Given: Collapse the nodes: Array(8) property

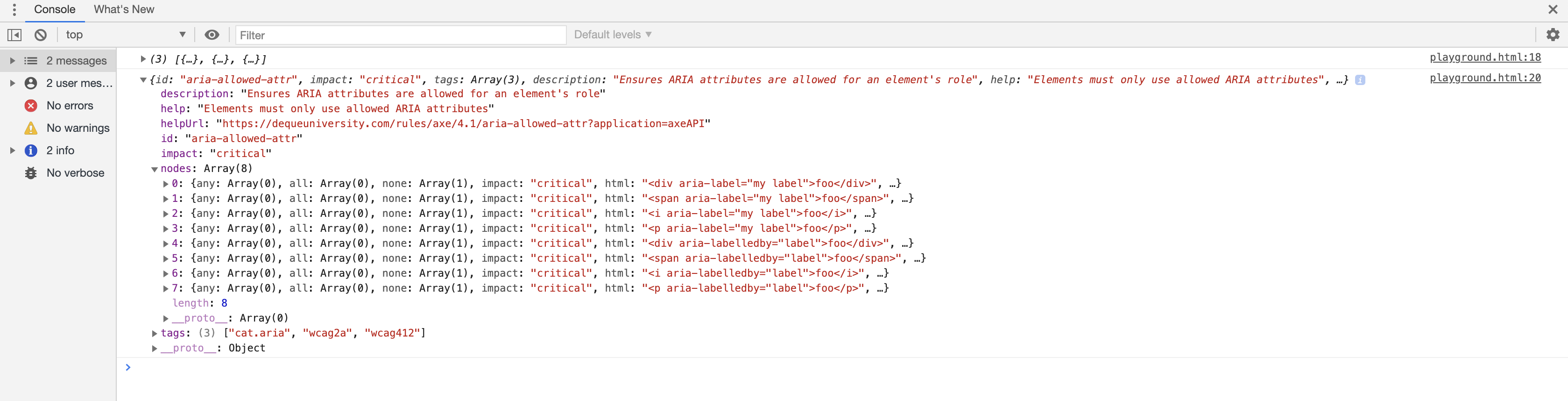Looking at the screenshot, I should tap(155, 169).
